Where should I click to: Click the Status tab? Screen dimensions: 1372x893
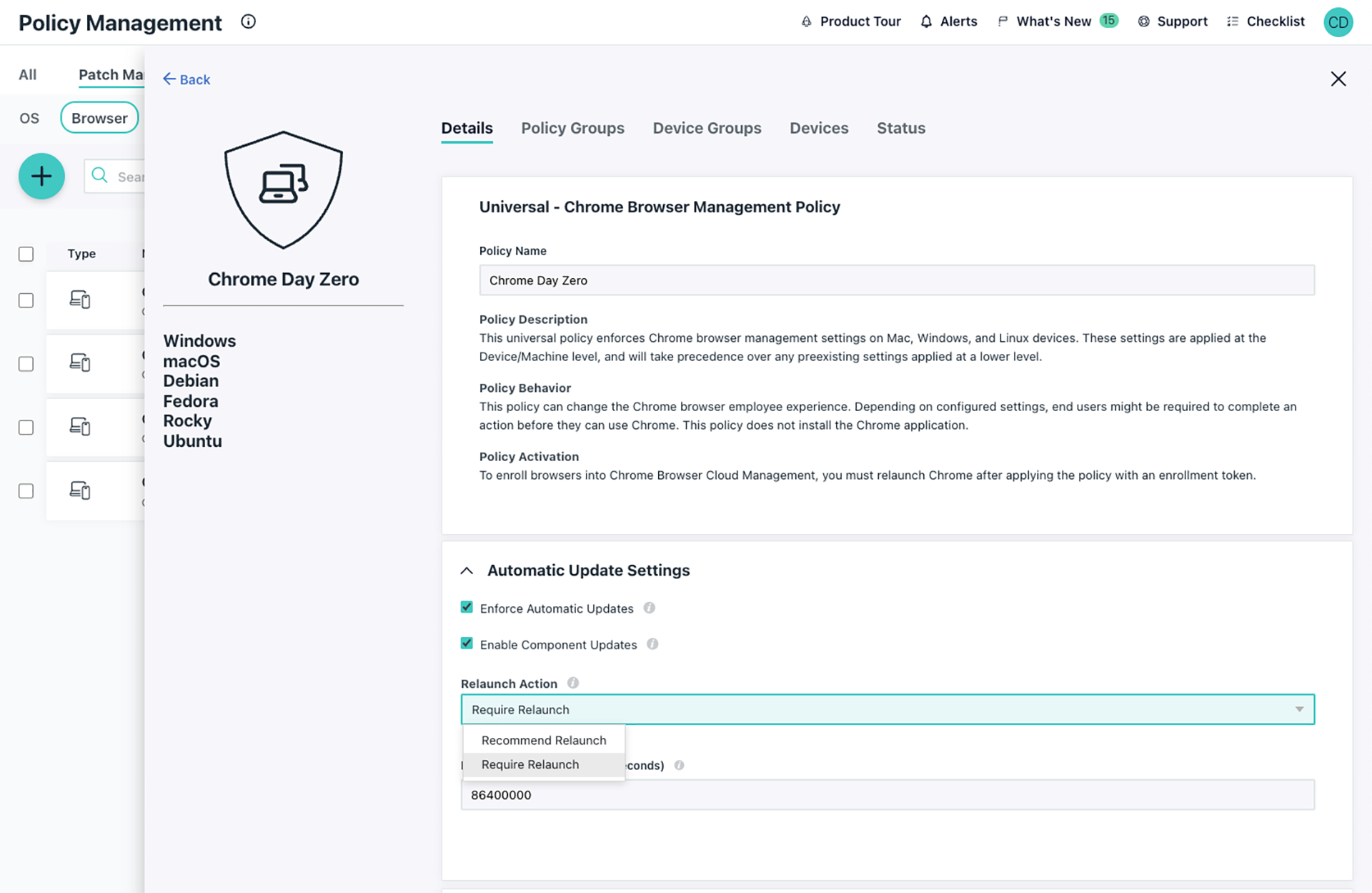click(900, 127)
